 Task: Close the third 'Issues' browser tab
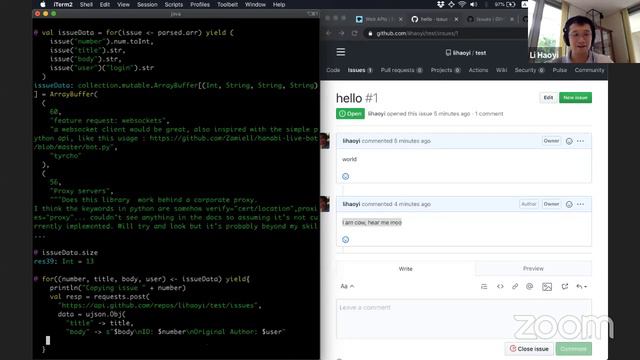click(512, 19)
